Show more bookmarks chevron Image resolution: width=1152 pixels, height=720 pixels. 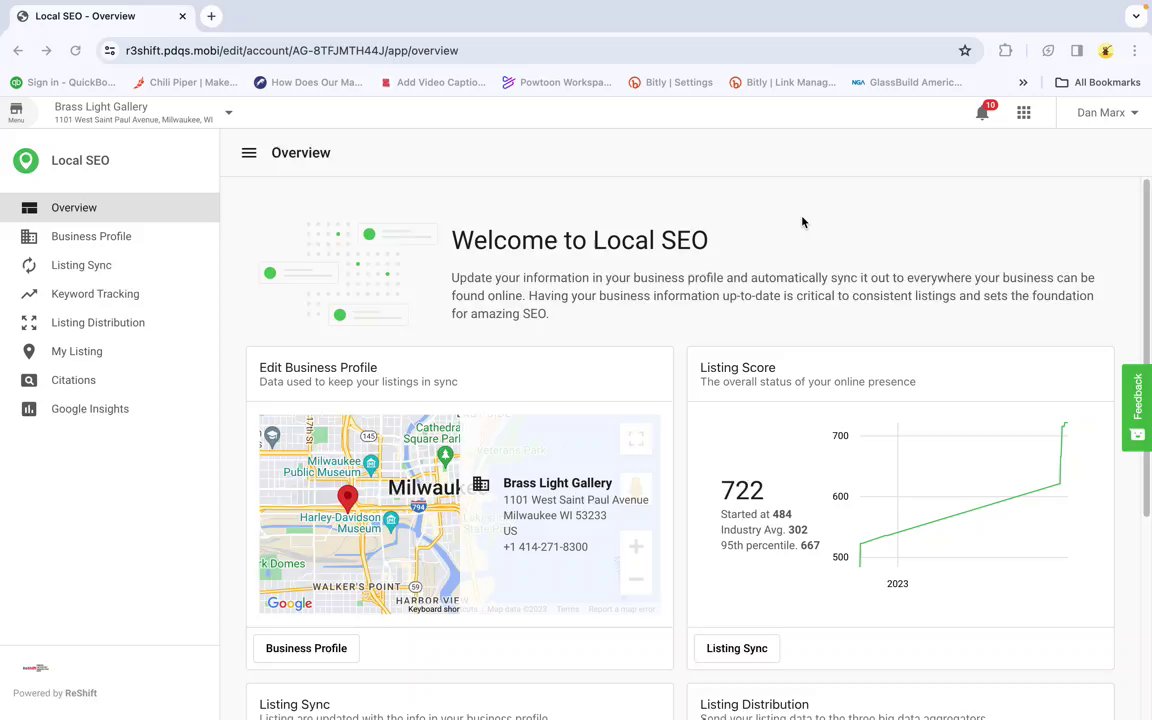click(1023, 82)
